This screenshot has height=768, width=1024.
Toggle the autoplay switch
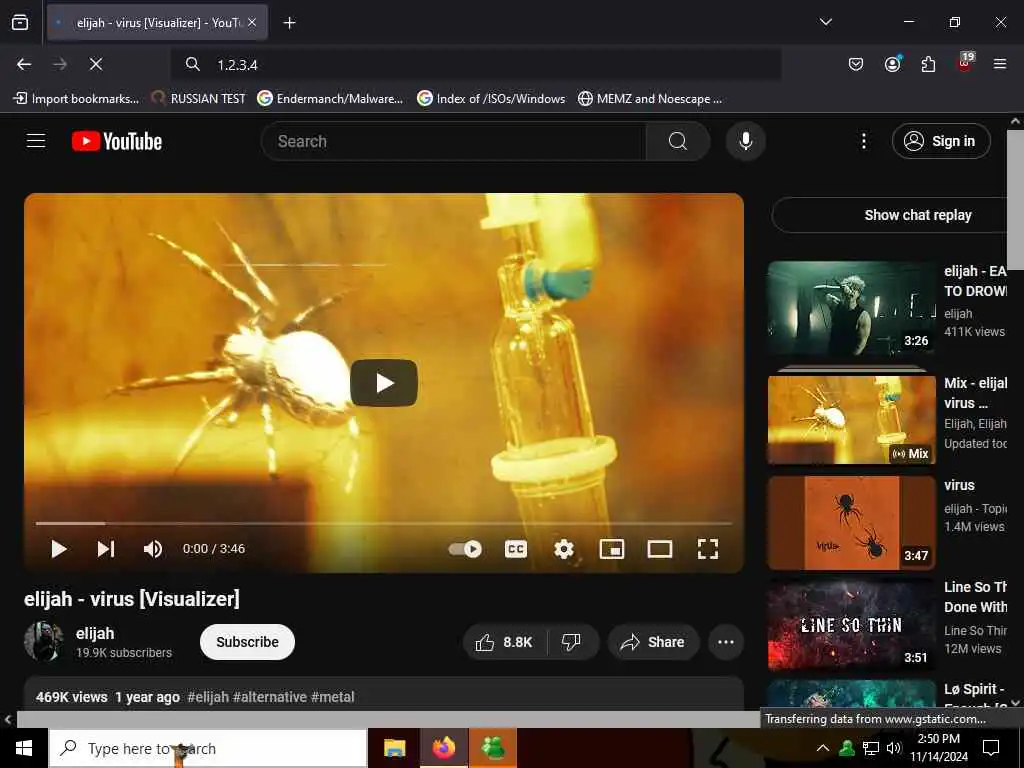pyautogui.click(x=465, y=549)
